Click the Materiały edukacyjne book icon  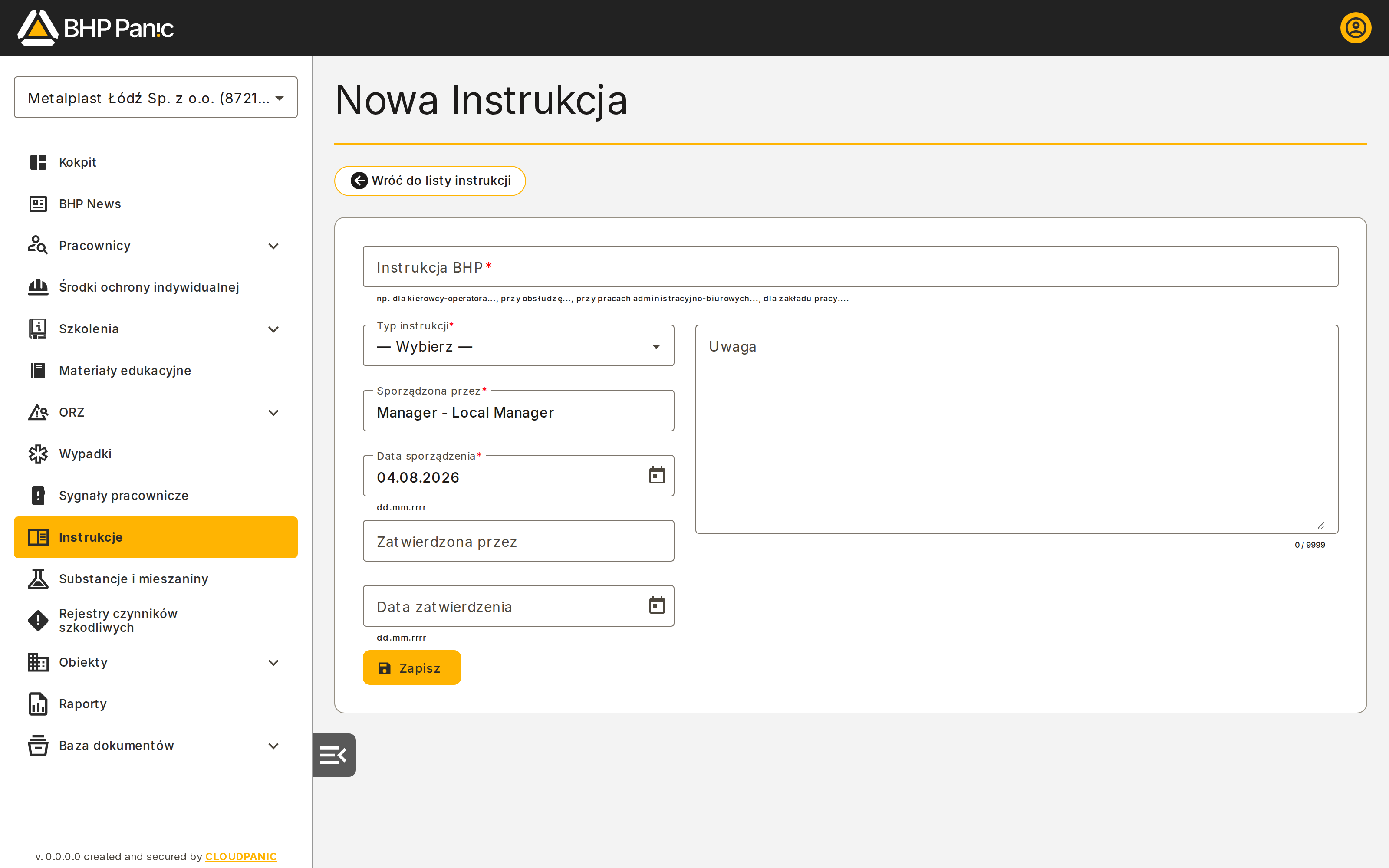click(x=38, y=371)
